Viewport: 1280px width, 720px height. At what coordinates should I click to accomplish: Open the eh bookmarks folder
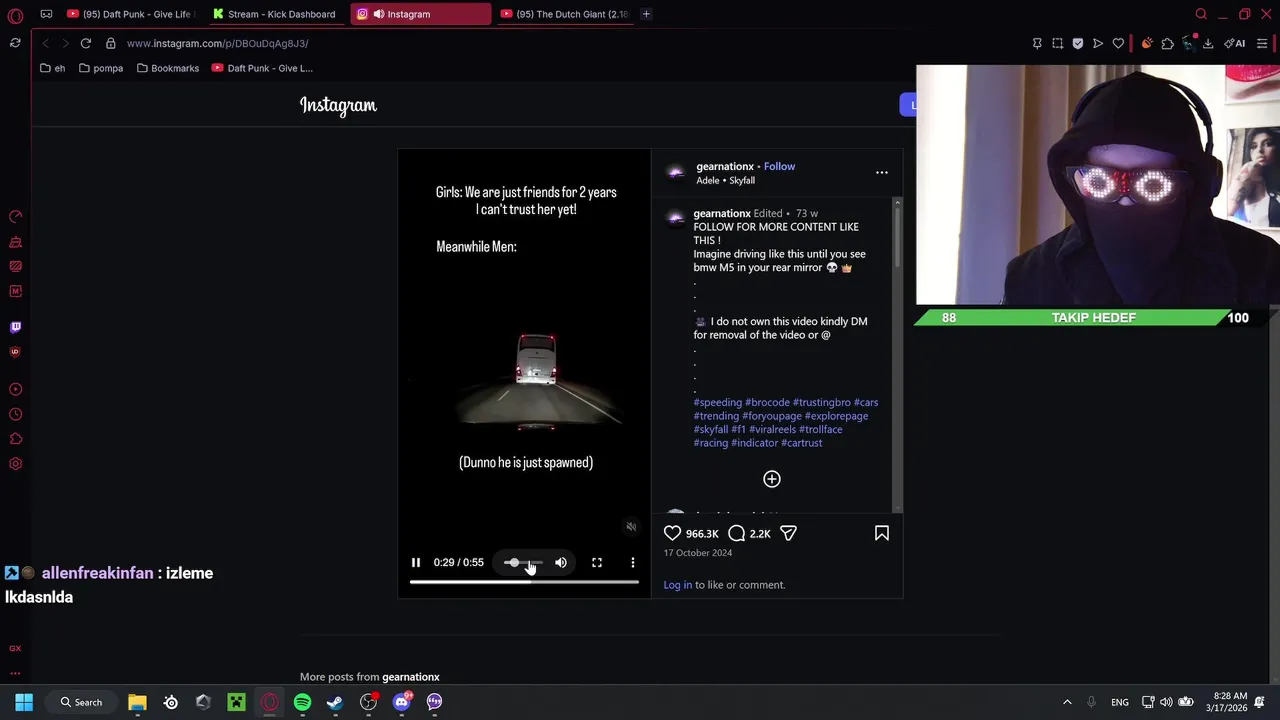53,68
